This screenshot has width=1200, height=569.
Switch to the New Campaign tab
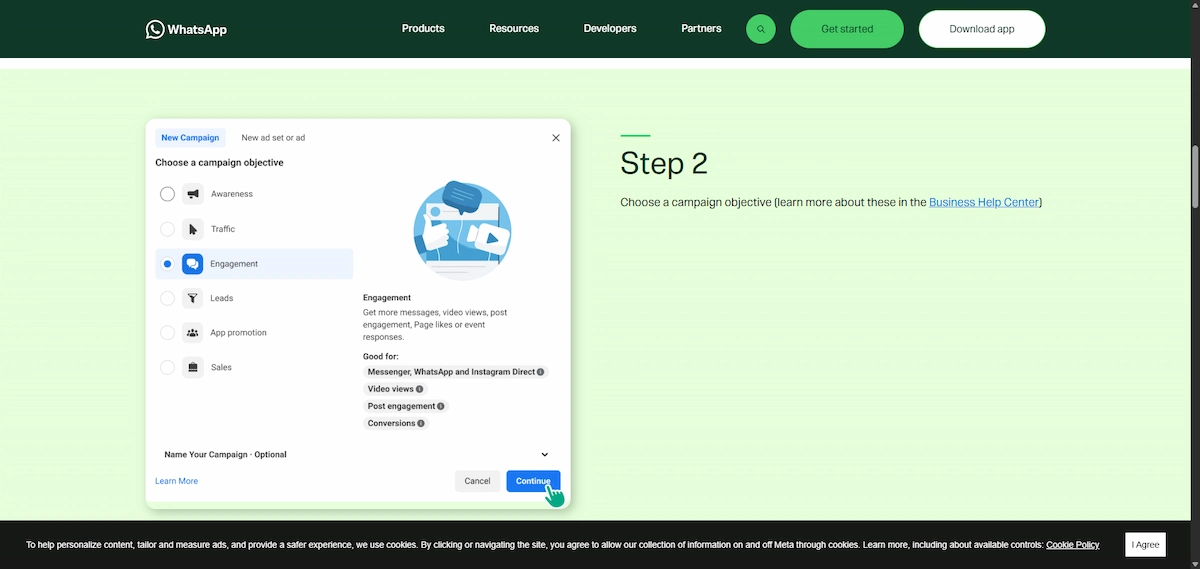[190, 138]
